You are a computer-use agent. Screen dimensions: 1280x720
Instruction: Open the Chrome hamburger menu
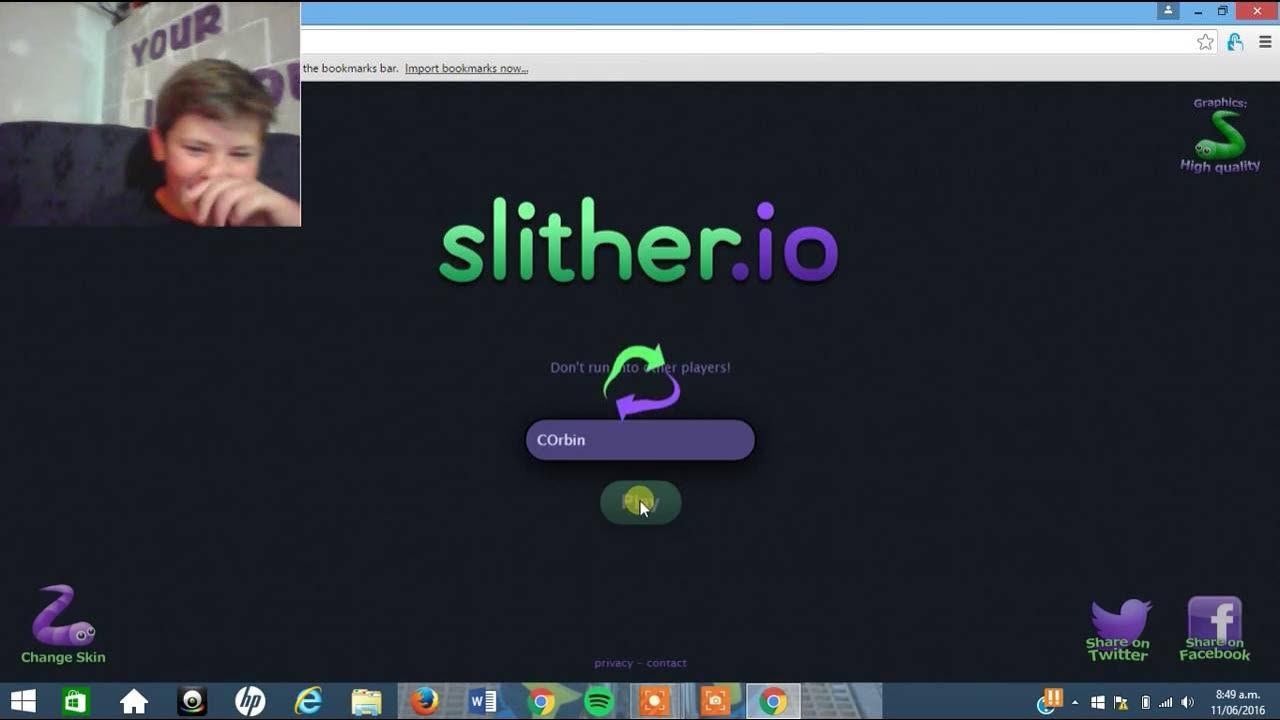tap(1265, 42)
